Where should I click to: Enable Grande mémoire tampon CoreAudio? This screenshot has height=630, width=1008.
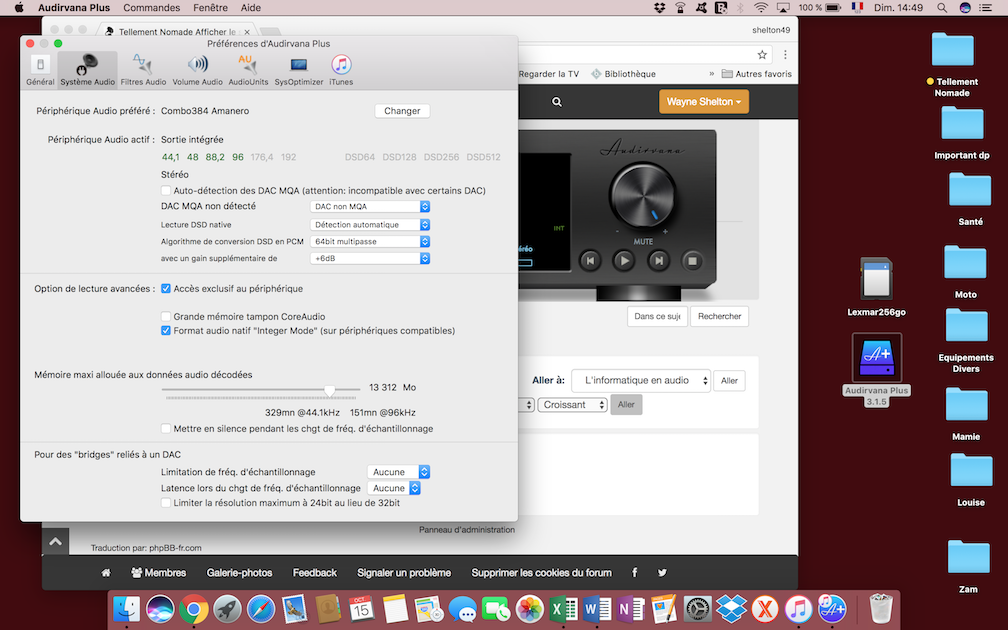click(166, 316)
